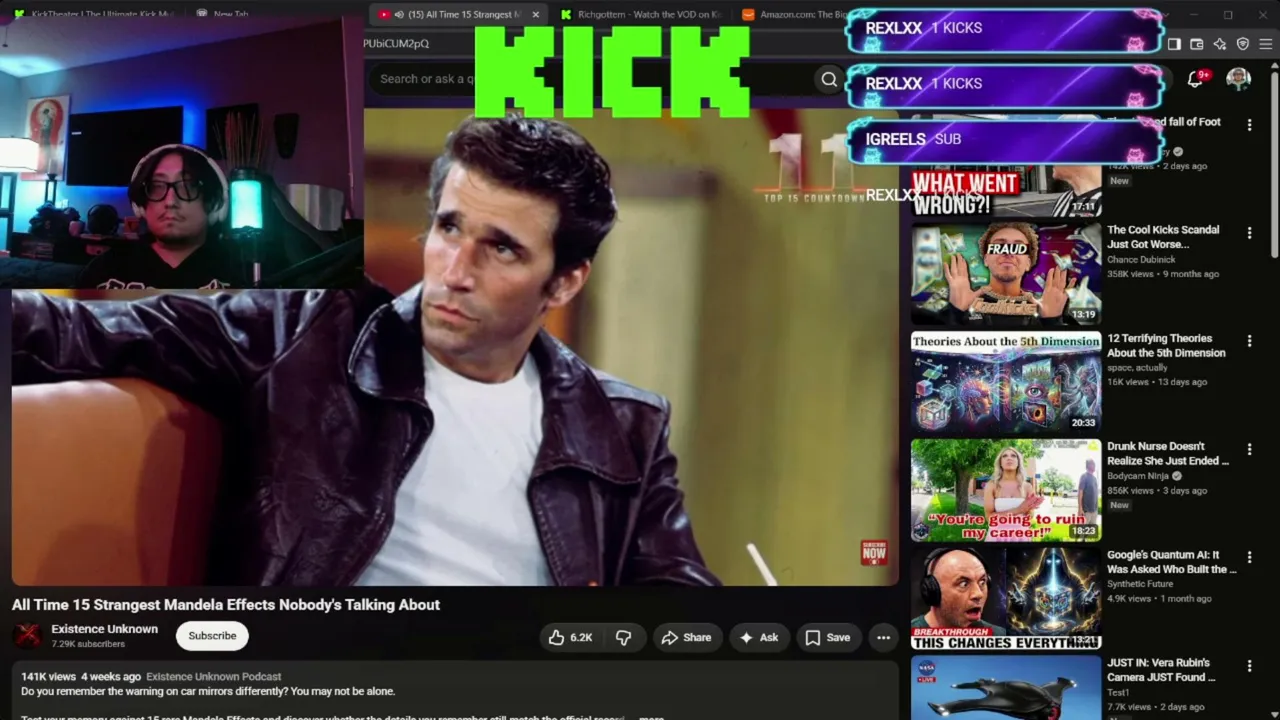Switch to the Amazon.com tab
Image resolution: width=1280 pixels, height=720 pixels.
click(797, 15)
